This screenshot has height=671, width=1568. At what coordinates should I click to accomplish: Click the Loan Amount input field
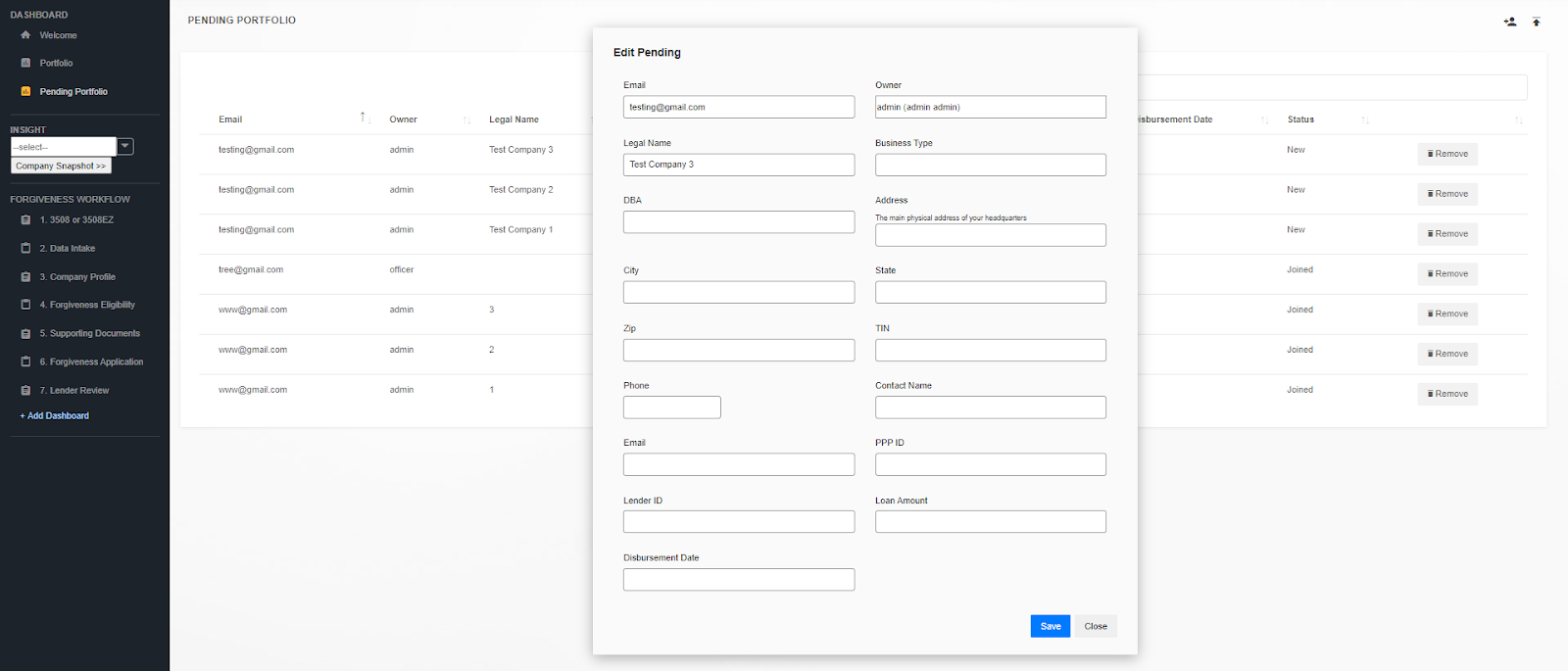tap(990, 522)
